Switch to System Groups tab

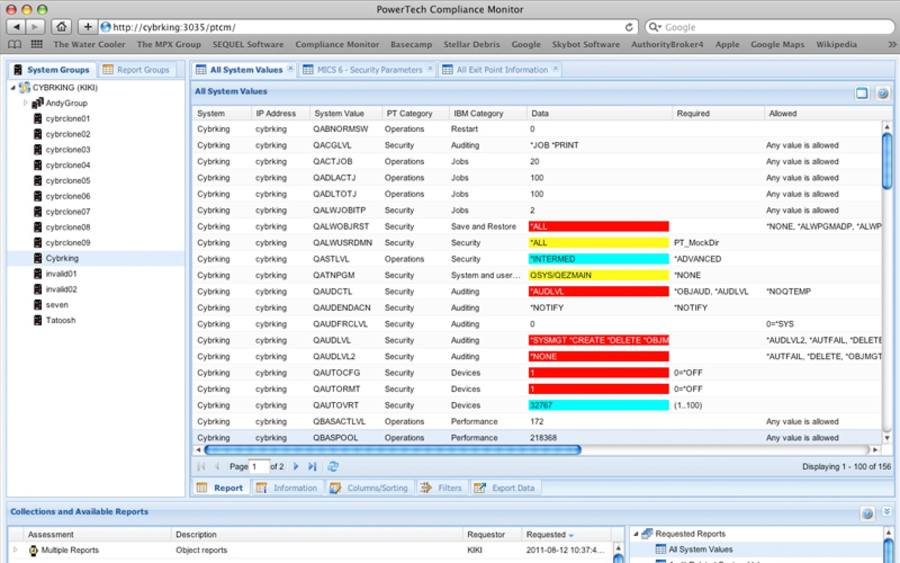(52, 69)
